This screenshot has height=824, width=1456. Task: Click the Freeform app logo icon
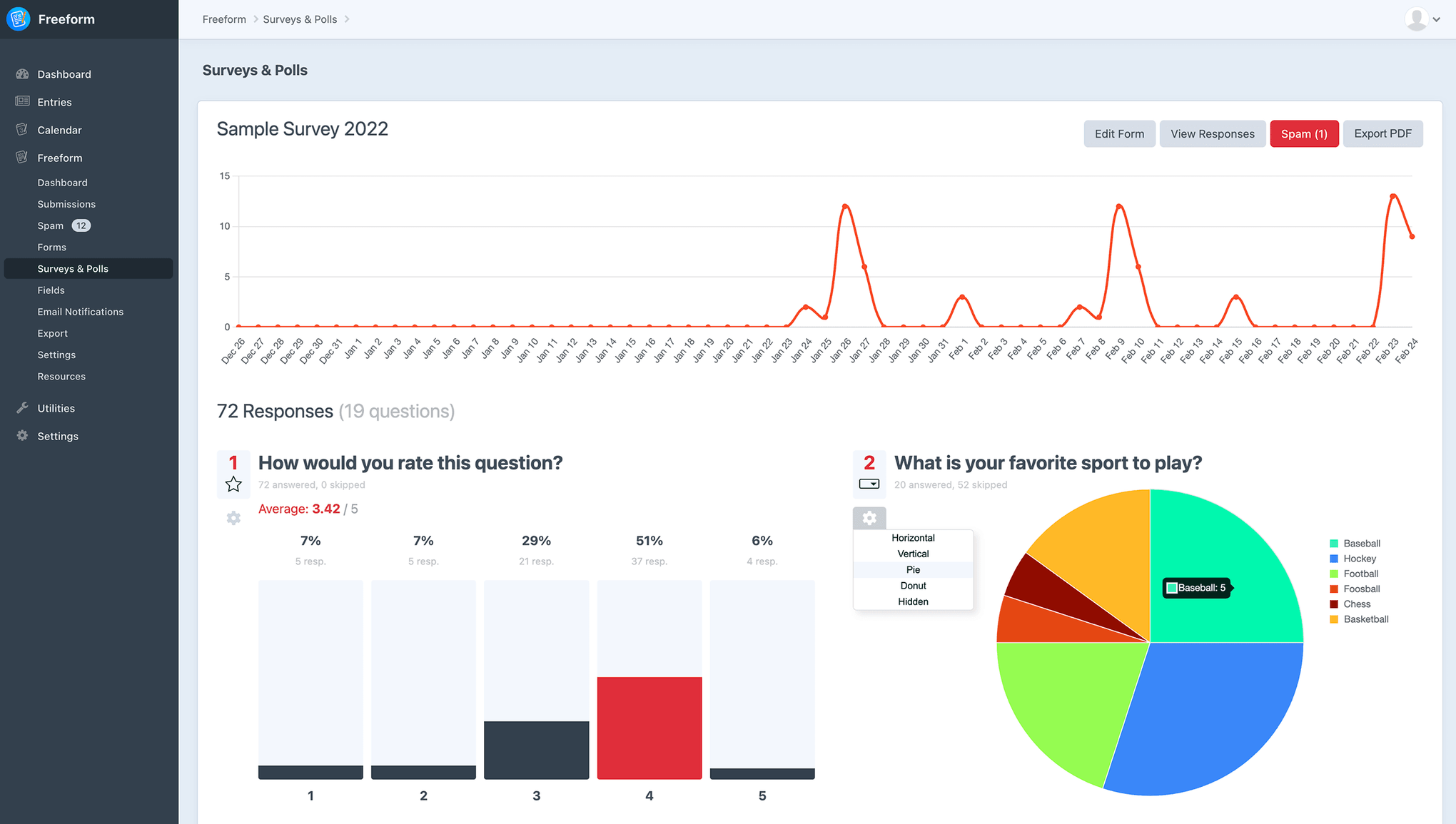pyautogui.click(x=18, y=19)
